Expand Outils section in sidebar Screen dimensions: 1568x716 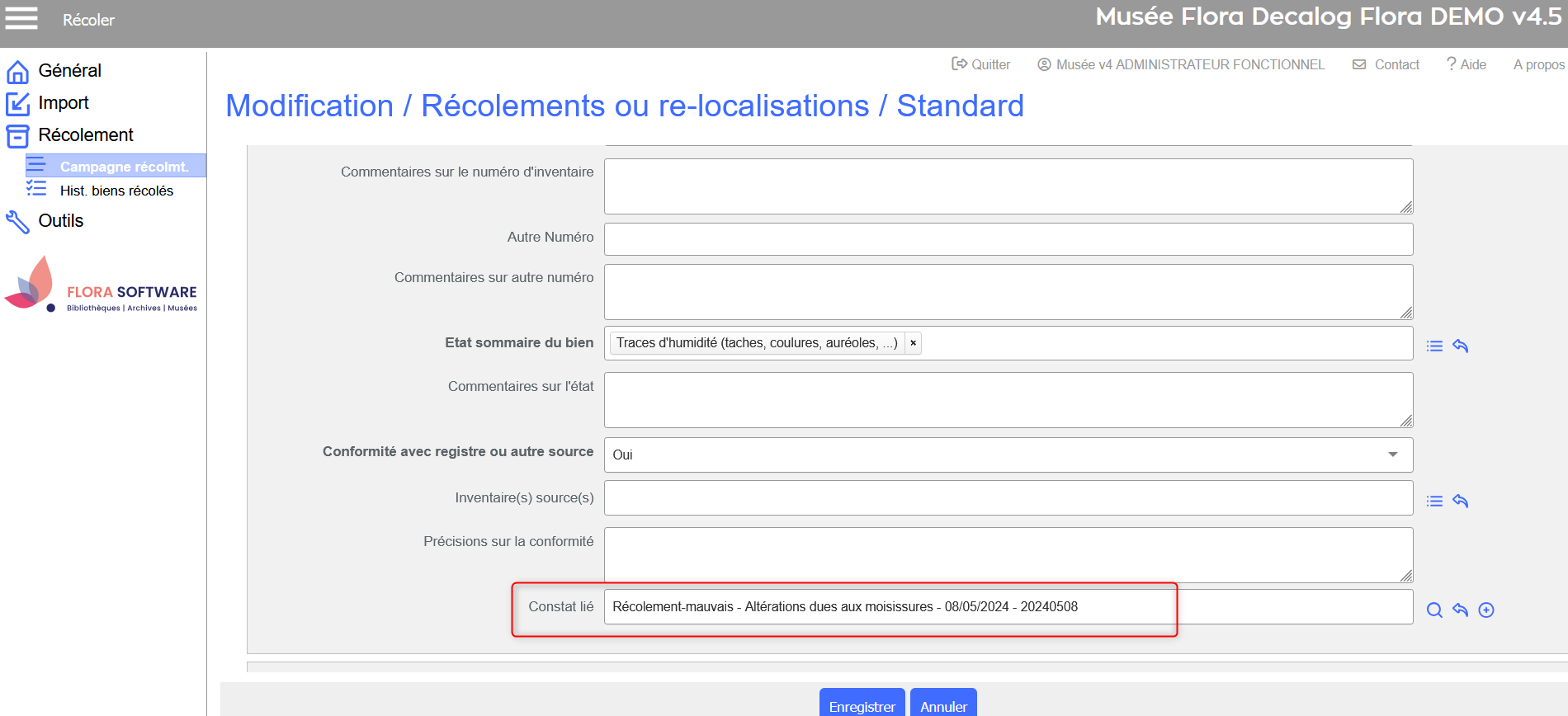[x=60, y=221]
